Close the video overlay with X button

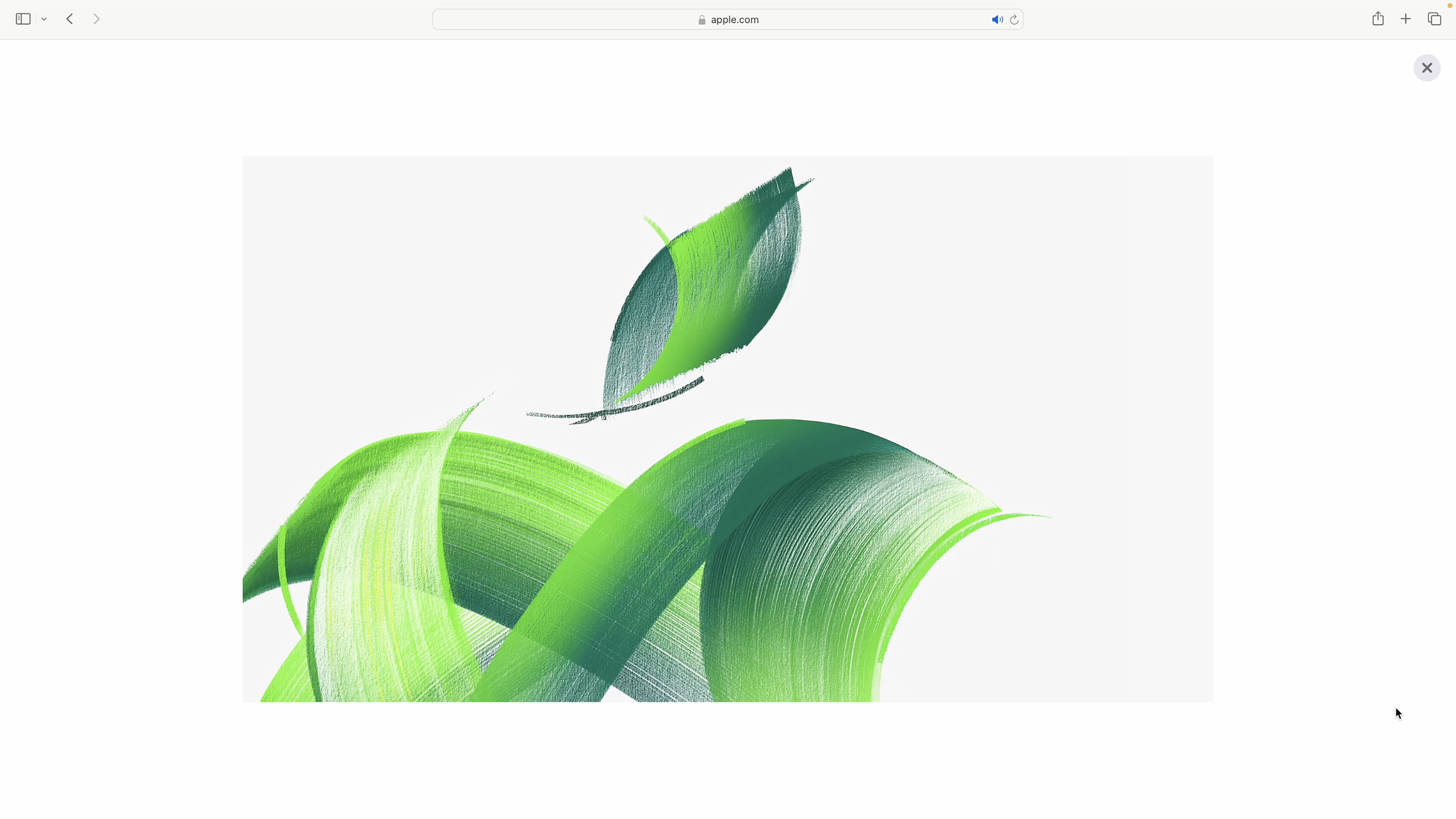1426,68
